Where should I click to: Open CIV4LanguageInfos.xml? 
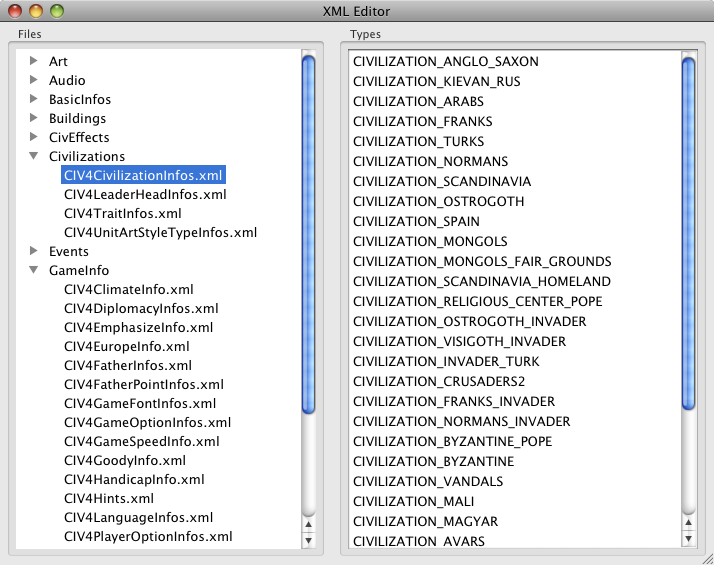tap(138, 518)
